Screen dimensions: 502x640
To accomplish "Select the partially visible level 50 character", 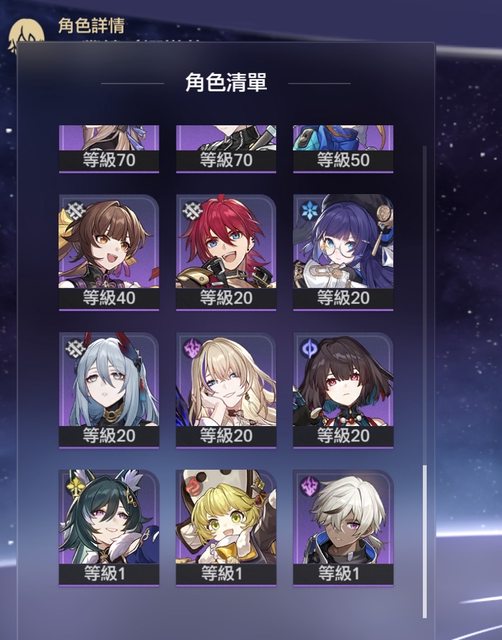I will coord(343,149).
